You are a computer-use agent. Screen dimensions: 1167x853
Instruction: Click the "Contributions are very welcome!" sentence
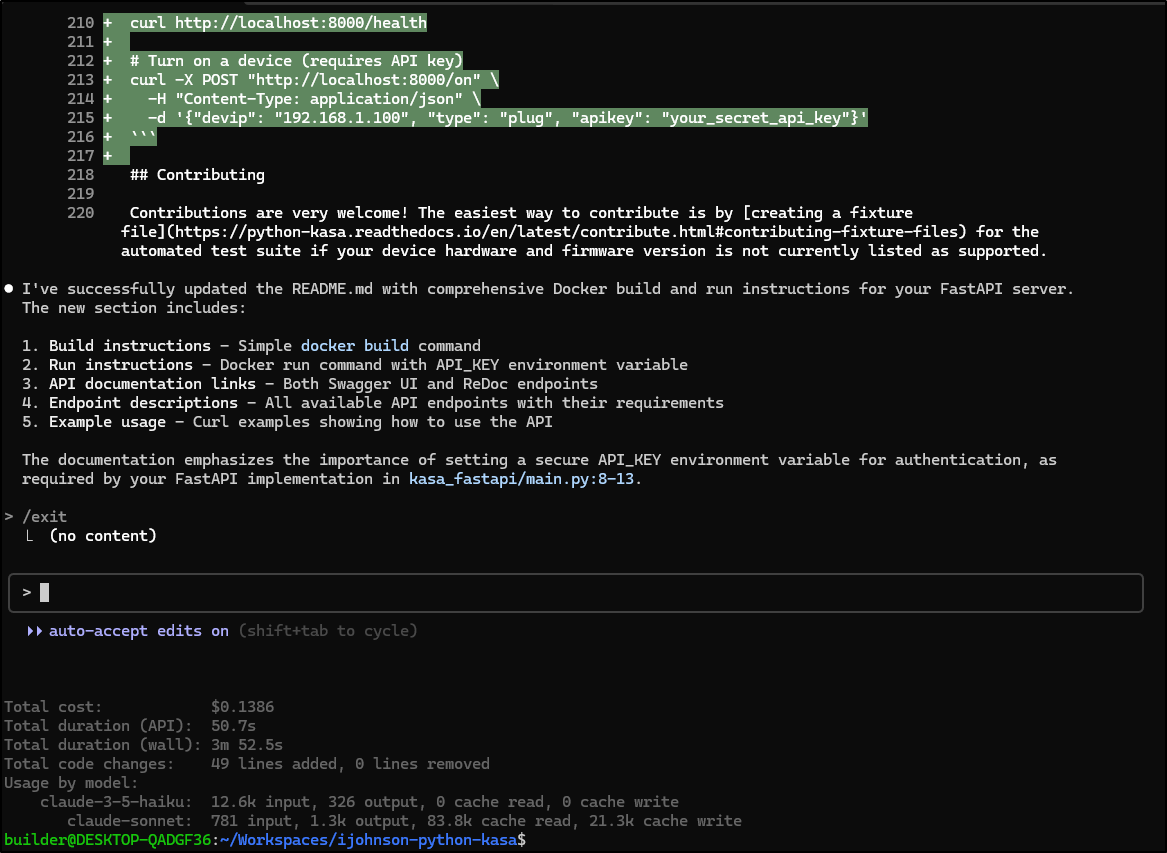(x=269, y=213)
